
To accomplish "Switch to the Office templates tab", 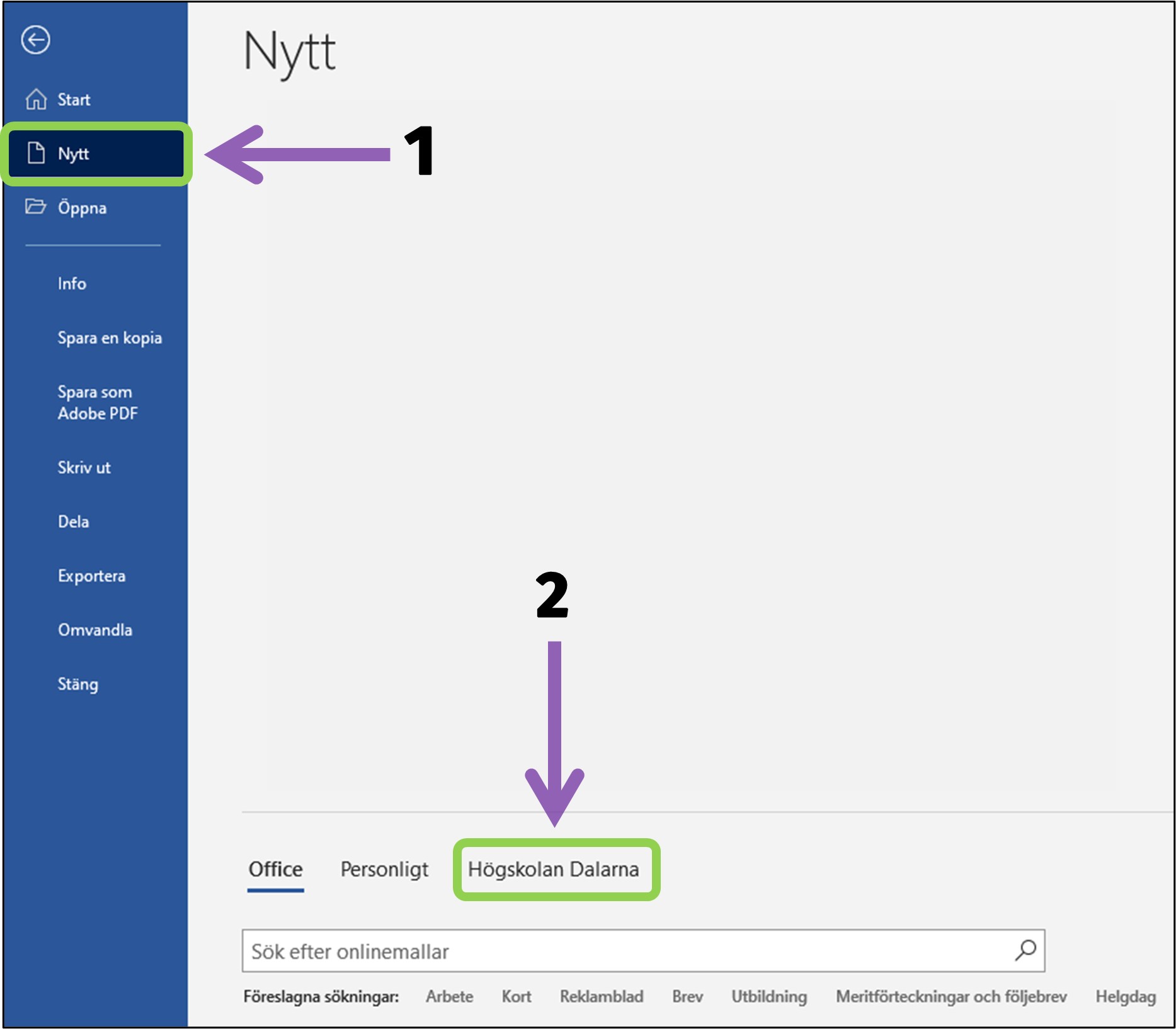I will point(275,870).
